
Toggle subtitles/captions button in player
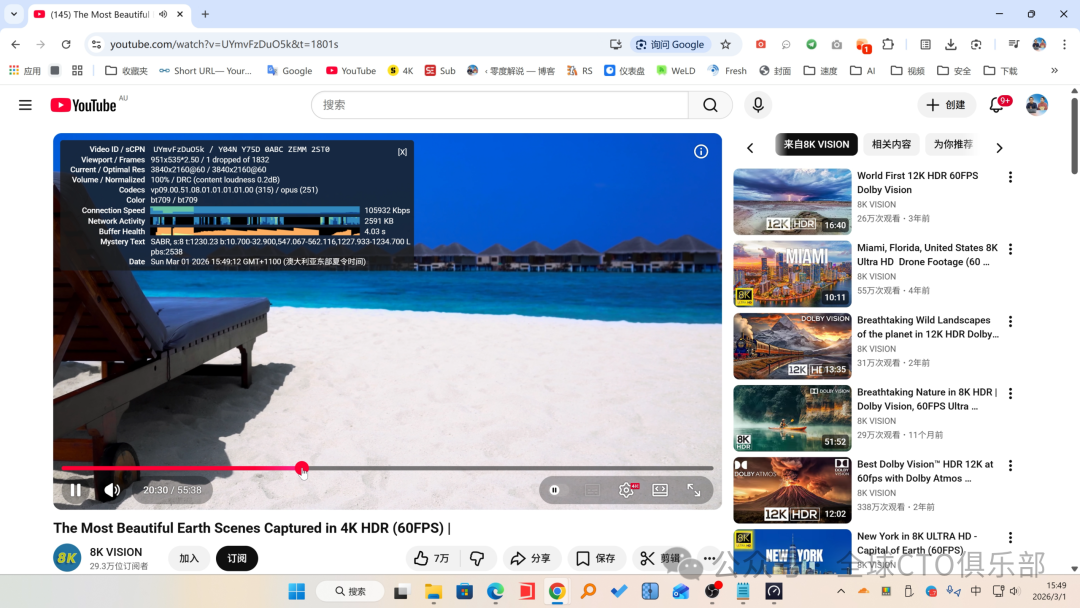coord(592,490)
